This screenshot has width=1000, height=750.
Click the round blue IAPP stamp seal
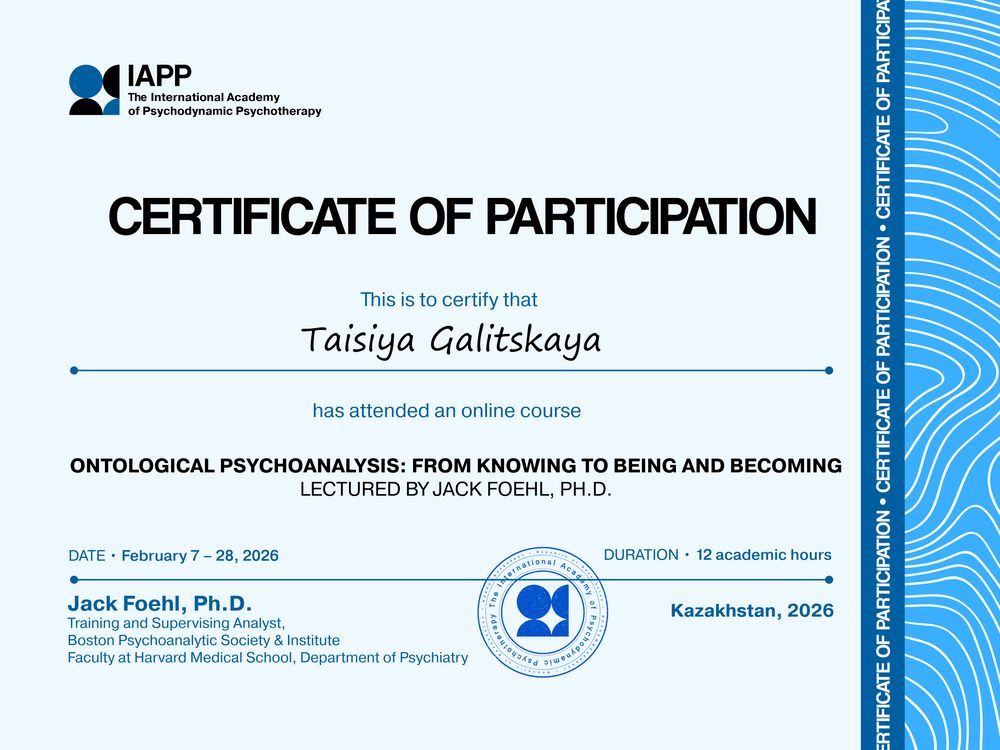click(543, 612)
